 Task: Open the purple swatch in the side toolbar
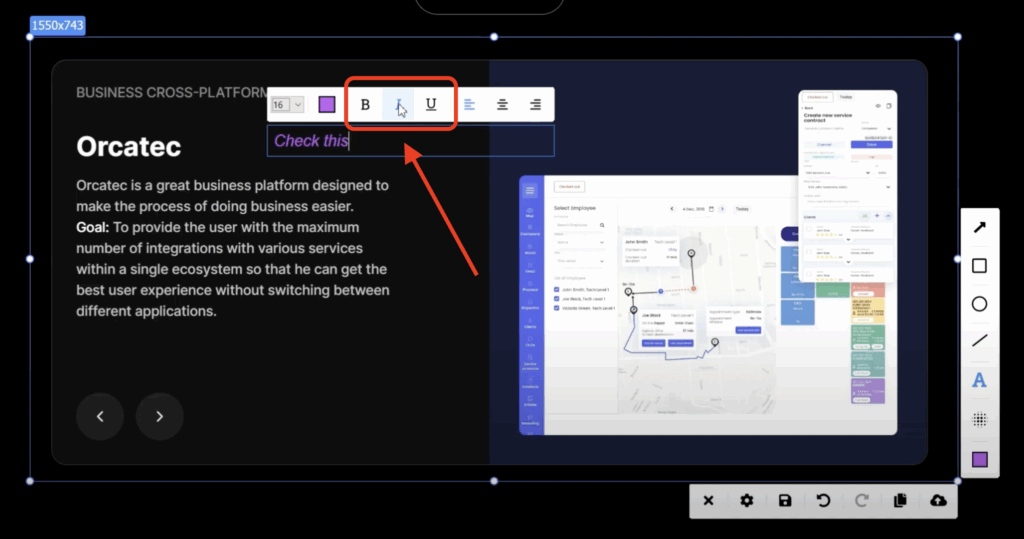point(980,459)
